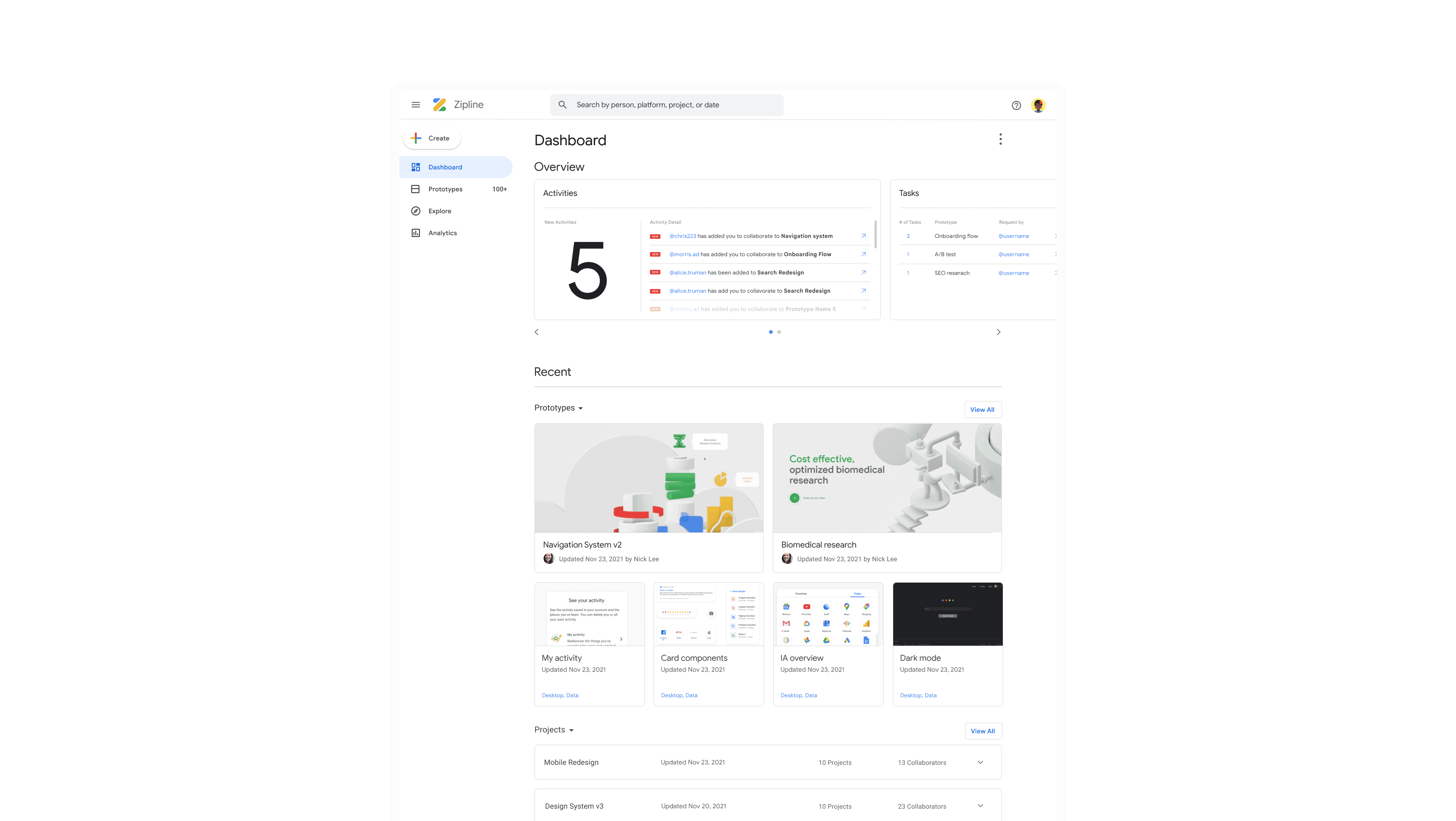This screenshot has height=821, width=1456.
Task: Expand the Design System v3 row
Action: [980, 806]
